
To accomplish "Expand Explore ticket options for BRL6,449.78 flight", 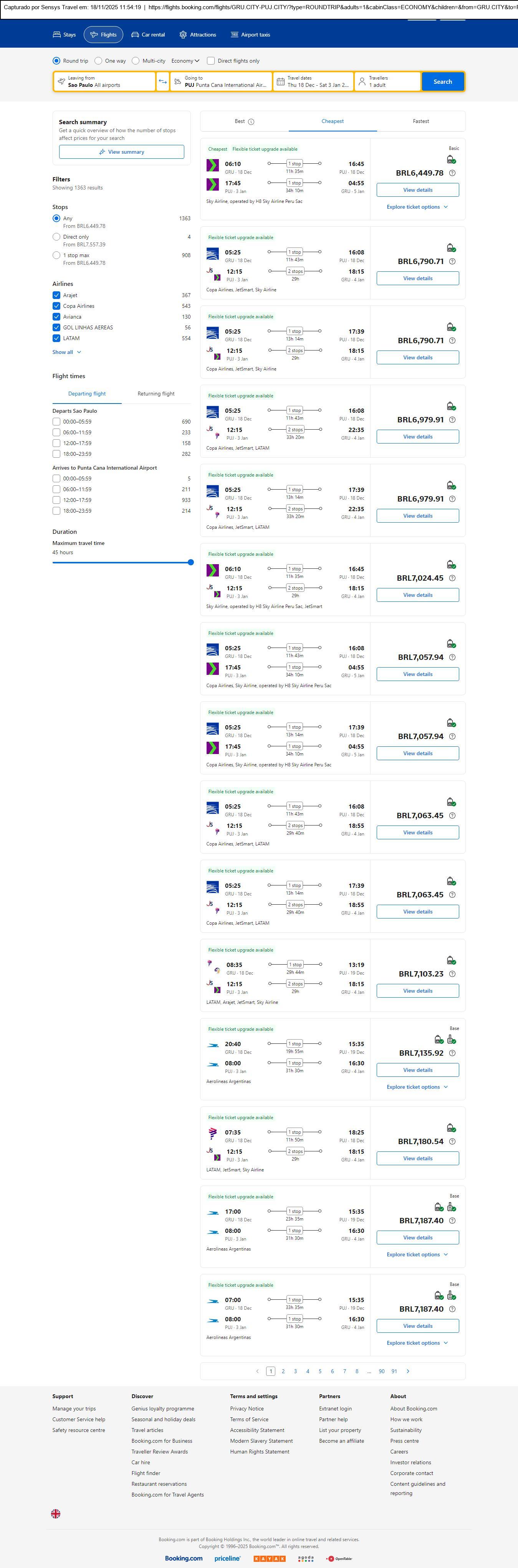I will 417,207.
